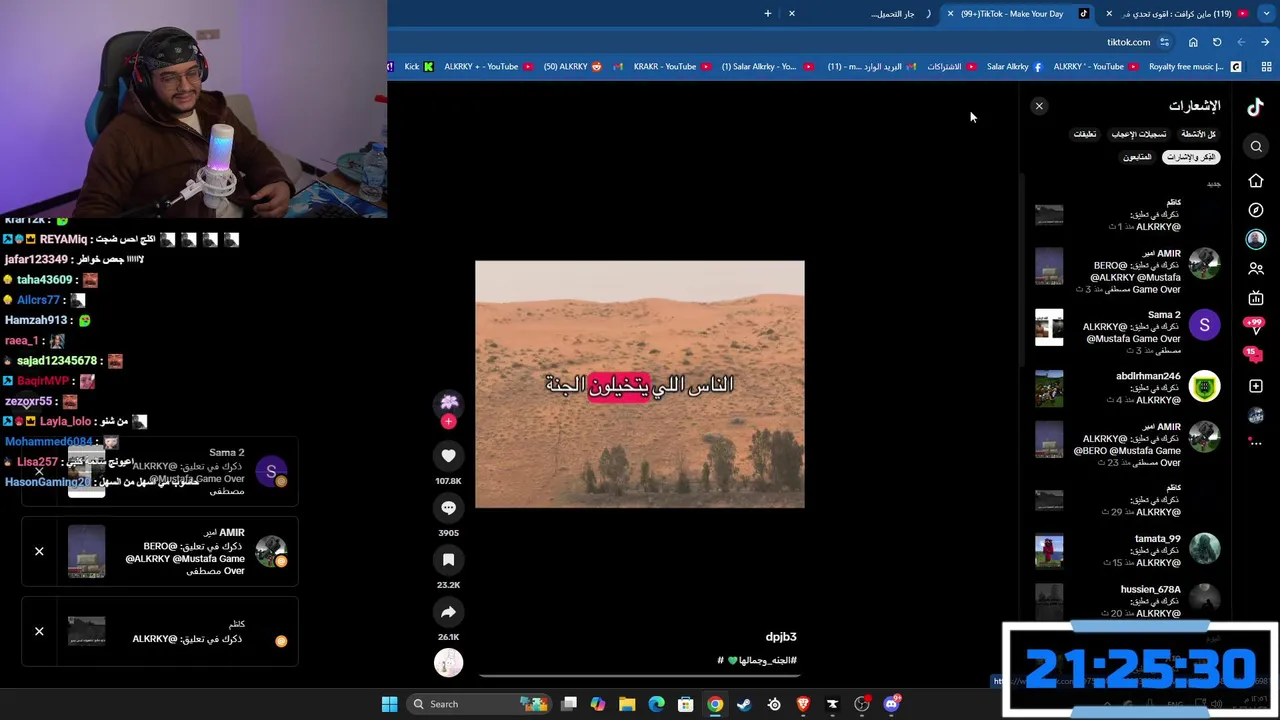Close the TikTok browser tab

950,14
